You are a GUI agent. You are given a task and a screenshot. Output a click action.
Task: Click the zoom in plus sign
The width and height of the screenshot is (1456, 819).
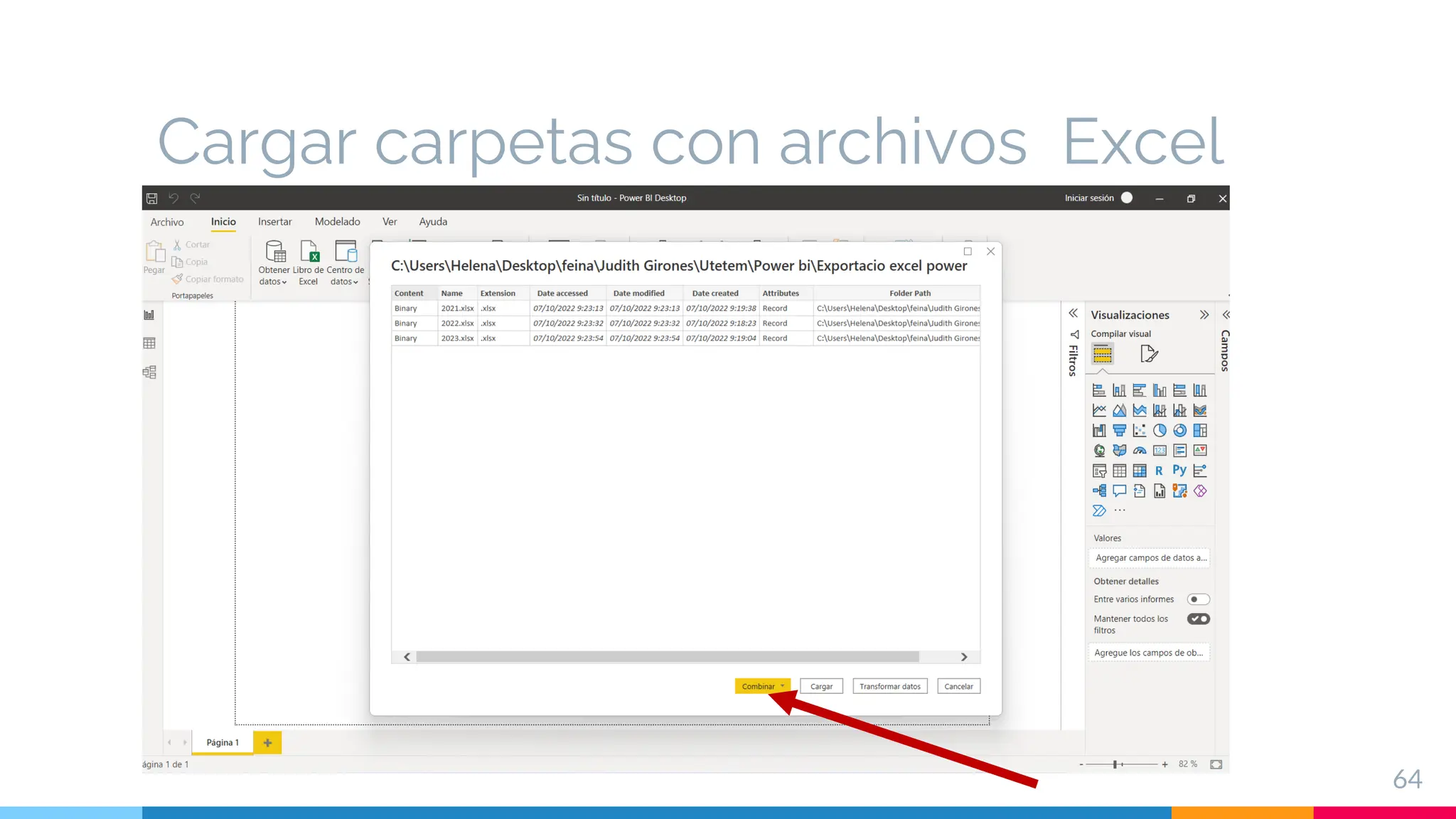[x=1165, y=764]
